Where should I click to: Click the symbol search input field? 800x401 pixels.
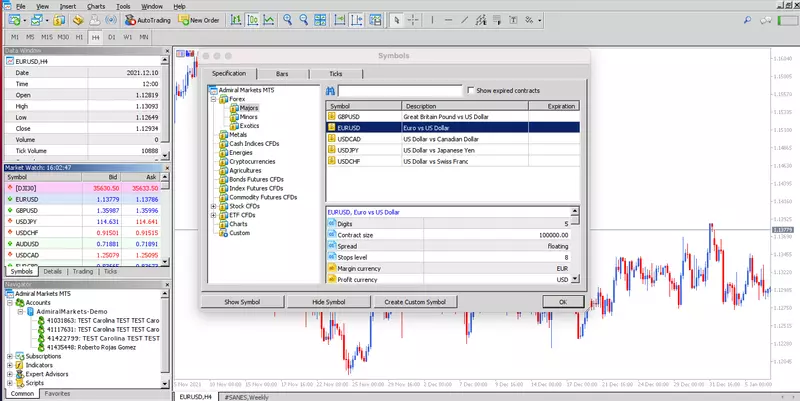pyautogui.click(x=400, y=91)
